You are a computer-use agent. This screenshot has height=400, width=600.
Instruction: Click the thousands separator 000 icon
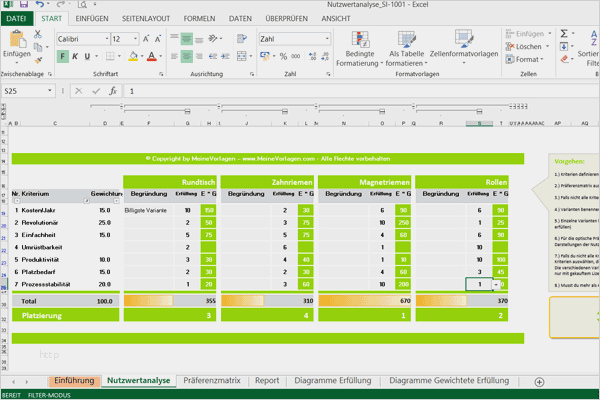coord(296,56)
